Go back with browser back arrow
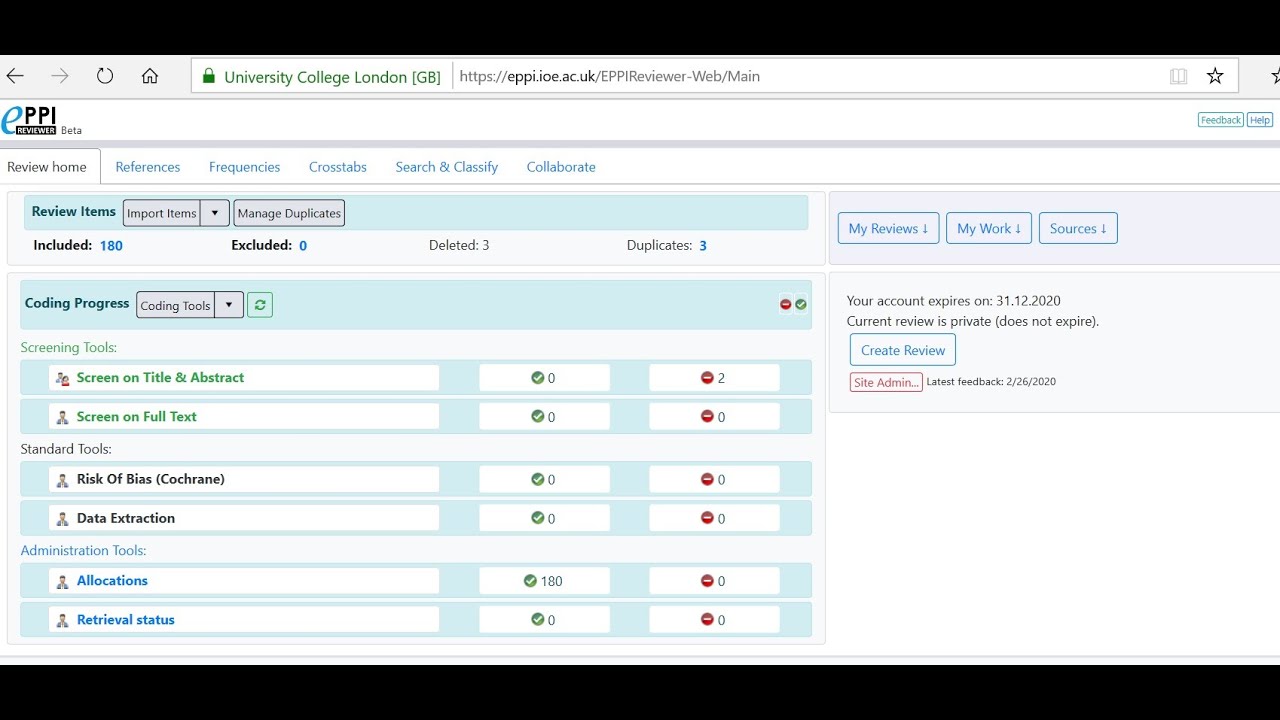 tap(15, 76)
